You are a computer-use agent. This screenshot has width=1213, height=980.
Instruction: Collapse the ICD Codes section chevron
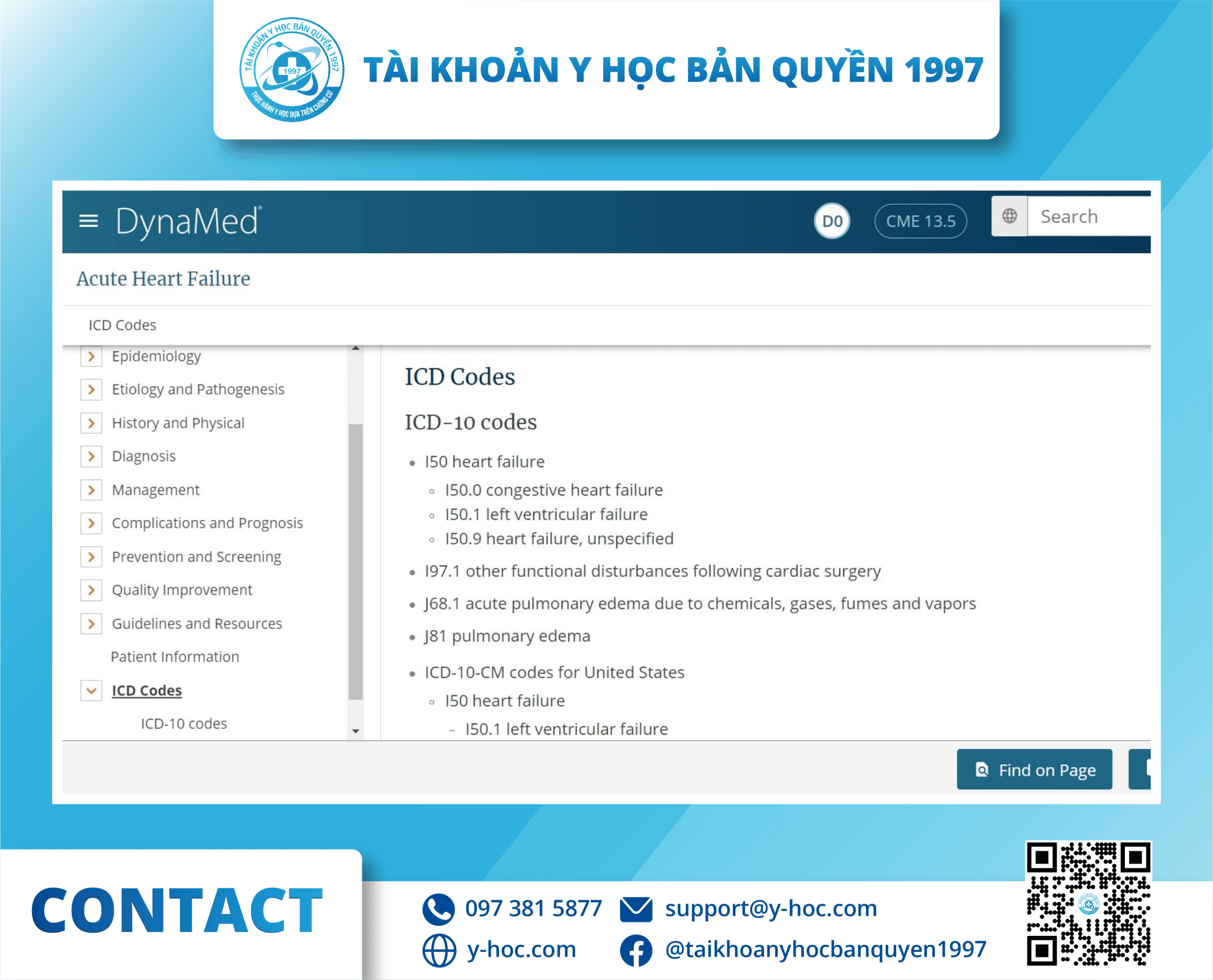pyautogui.click(x=91, y=690)
